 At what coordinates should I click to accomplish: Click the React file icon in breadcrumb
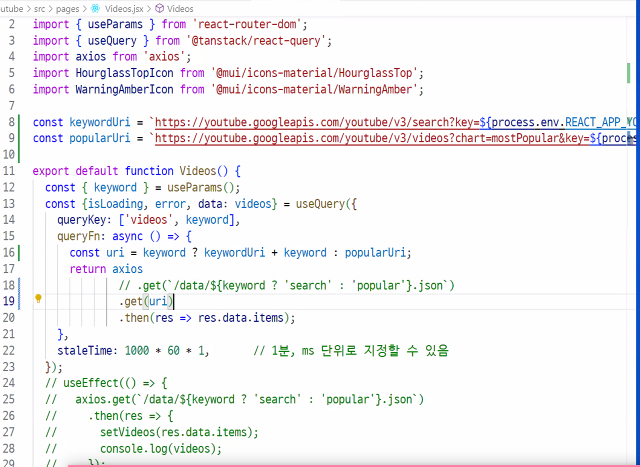coord(96,8)
